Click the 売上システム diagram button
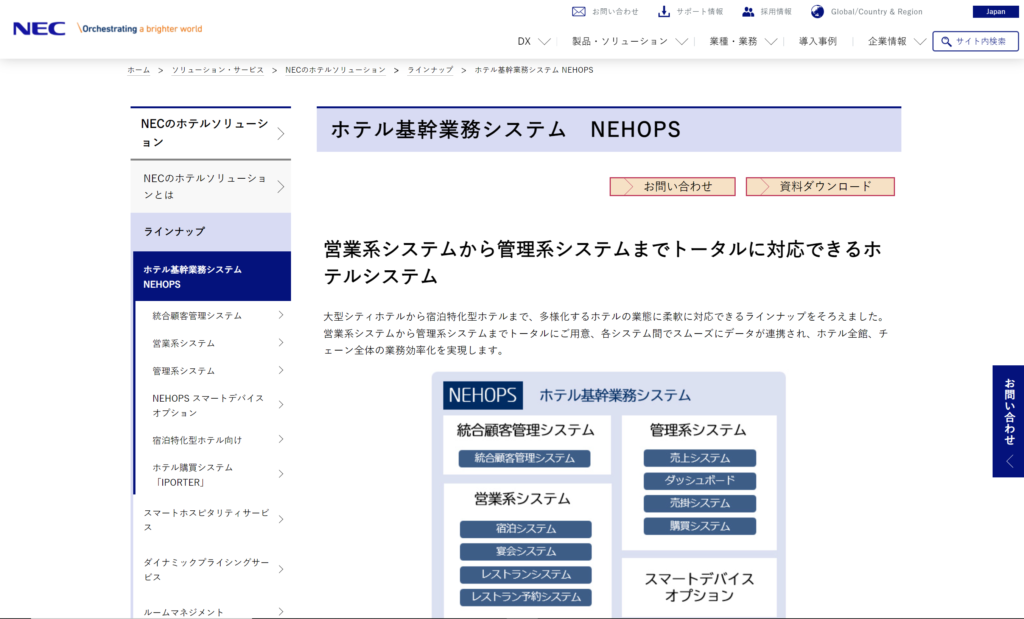 click(699, 458)
